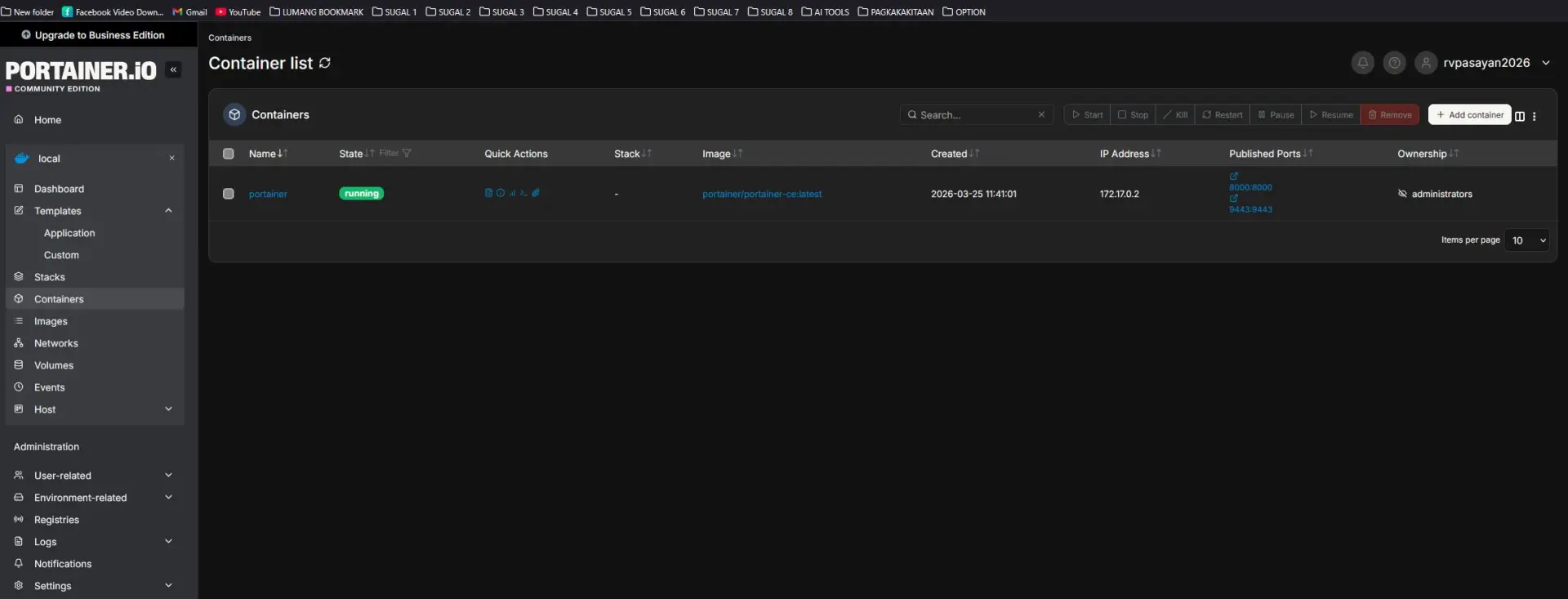Screen dimensions: 1568x599
Task: Open stats quick action for portainer container
Action: 512,193
